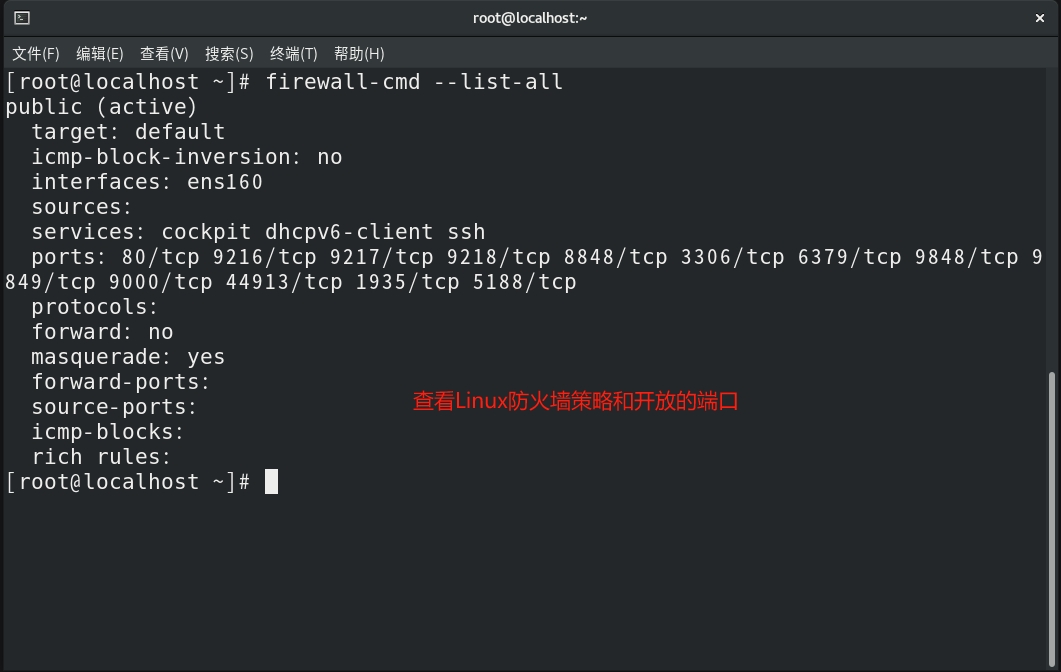Screen dimensions: 1061x672
Task: Open the 搜索(S) menu
Action: pyautogui.click(x=229, y=53)
